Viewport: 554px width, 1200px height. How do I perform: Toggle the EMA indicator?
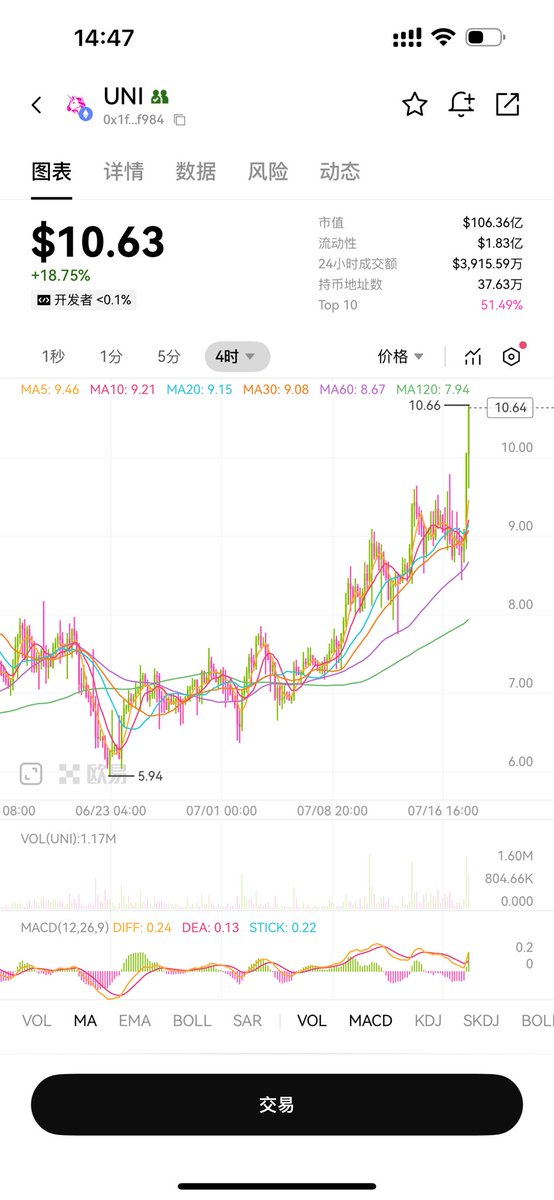coord(135,1020)
